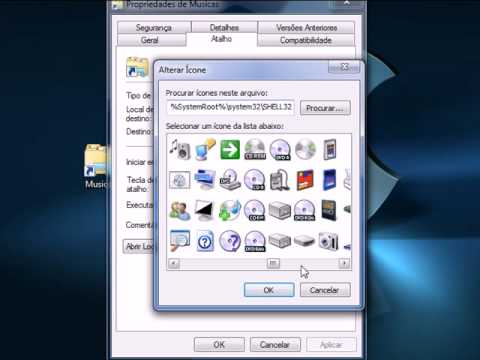
Task: Close the Alterar Ícone dialog
Action: tap(344, 67)
